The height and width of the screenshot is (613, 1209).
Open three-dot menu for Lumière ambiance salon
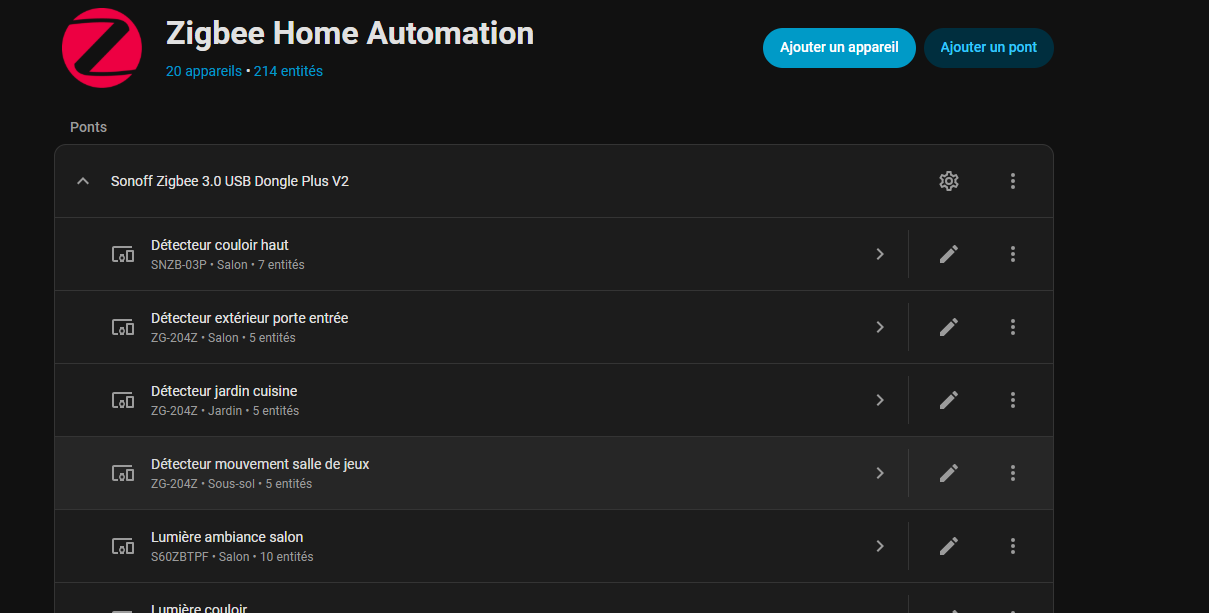click(1013, 546)
